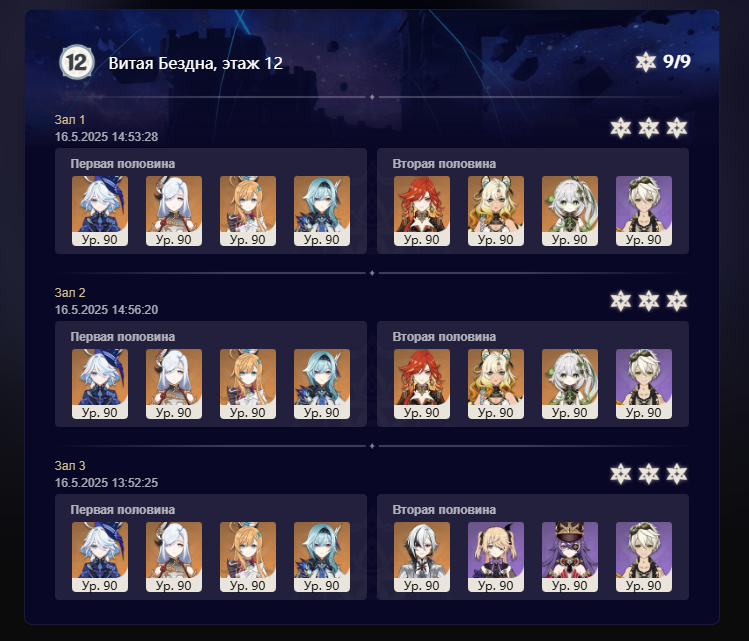Click the Первая половина label in Зал 2
The height and width of the screenshot is (641, 749).
coord(123,337)
